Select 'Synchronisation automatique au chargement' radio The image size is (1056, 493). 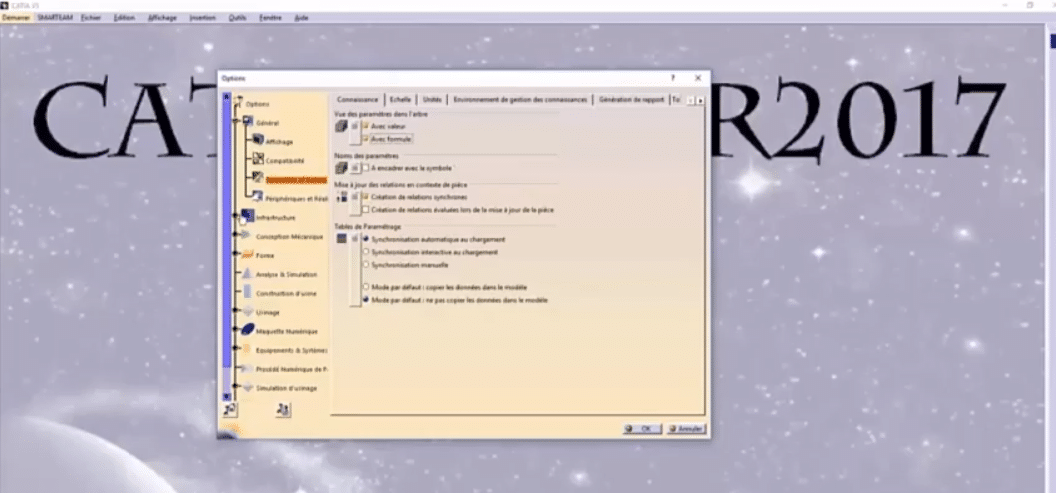pos(366,239)
